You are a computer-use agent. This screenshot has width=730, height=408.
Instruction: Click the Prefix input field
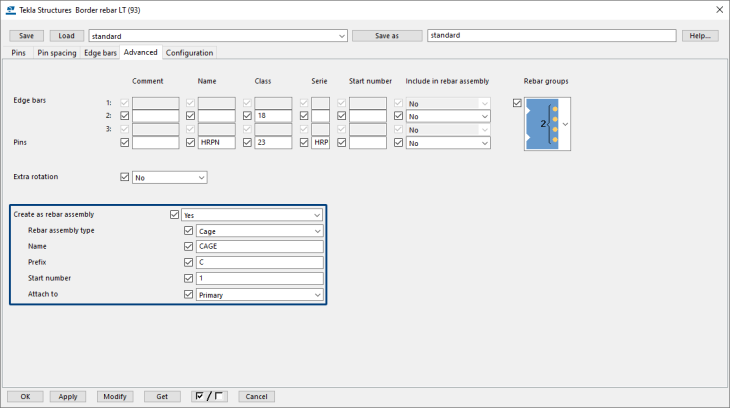click(x=259, y=262)
